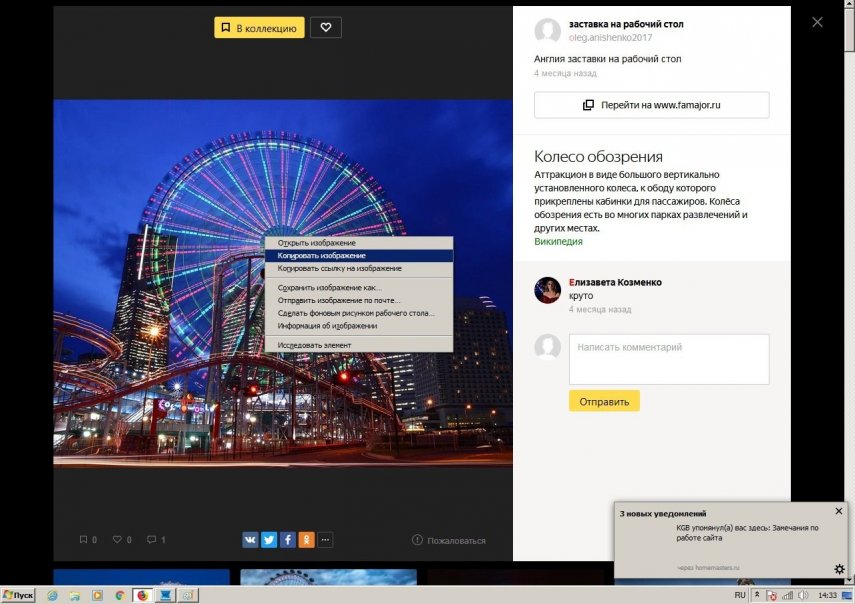Expand more sharing options with ellipsis button
The height and width of the screenshot is (604, 855).
[x=325, y=540]
